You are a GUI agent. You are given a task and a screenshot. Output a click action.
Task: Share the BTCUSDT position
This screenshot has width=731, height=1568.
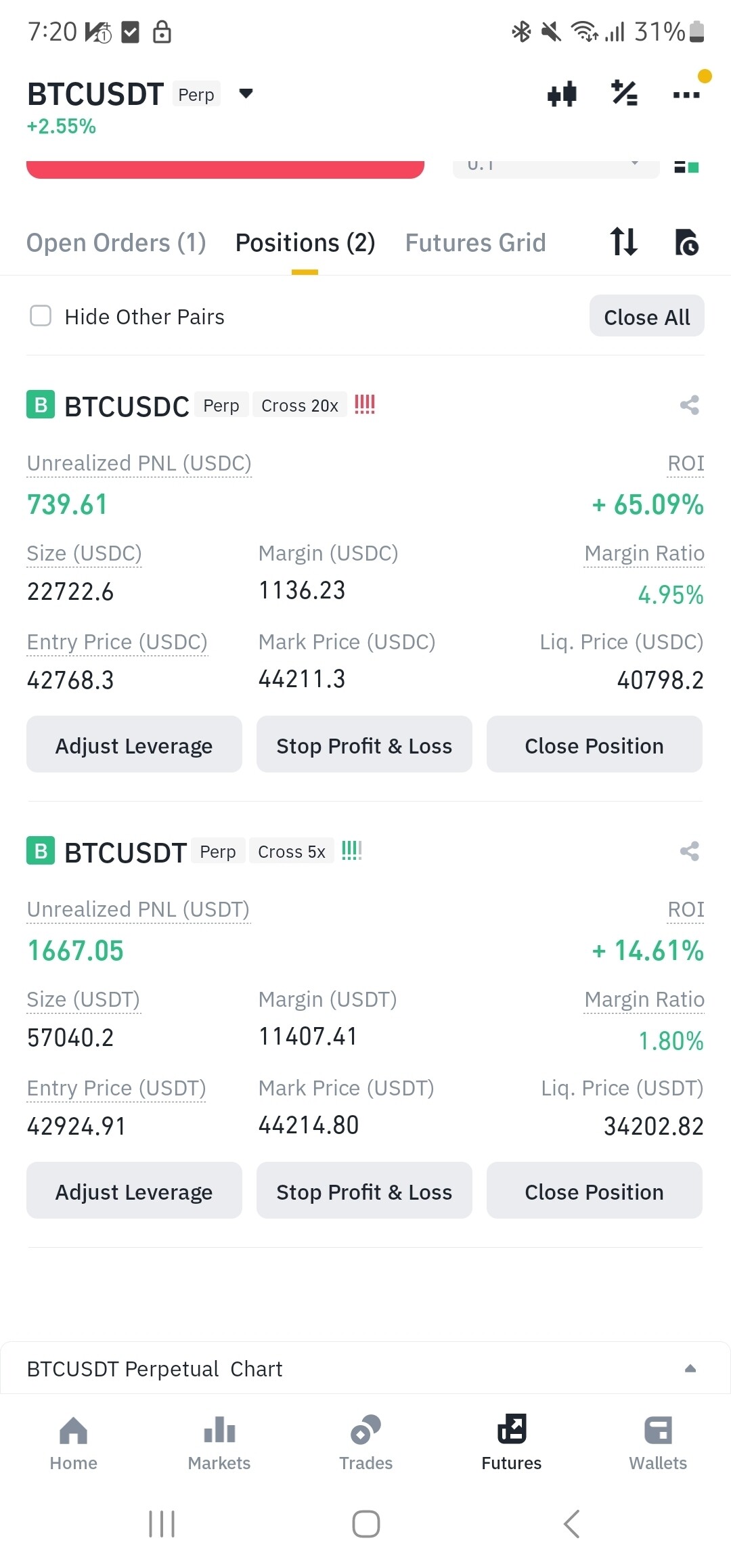coord(689,851)
